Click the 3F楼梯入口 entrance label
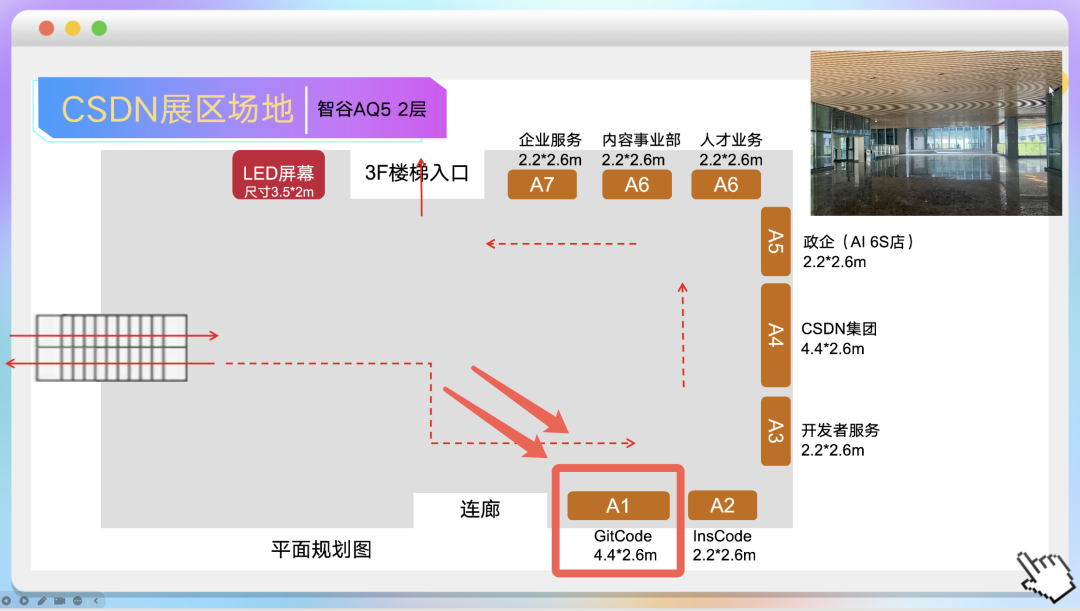Viewport: 1080px width, 611px height. (x=416, y=170)
